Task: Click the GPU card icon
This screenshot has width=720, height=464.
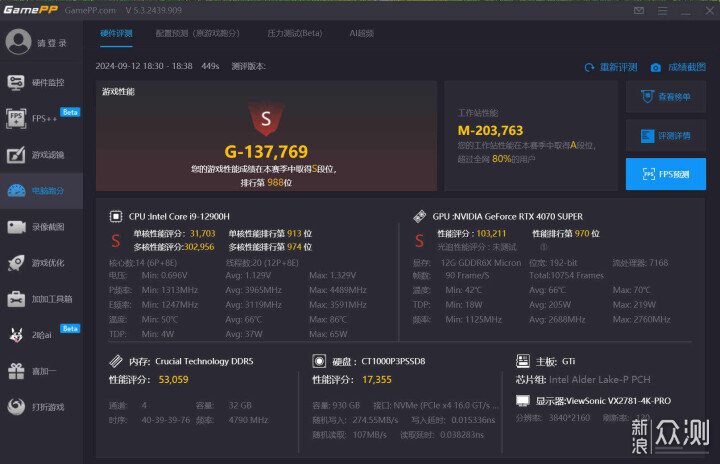Action: (420, 216)
